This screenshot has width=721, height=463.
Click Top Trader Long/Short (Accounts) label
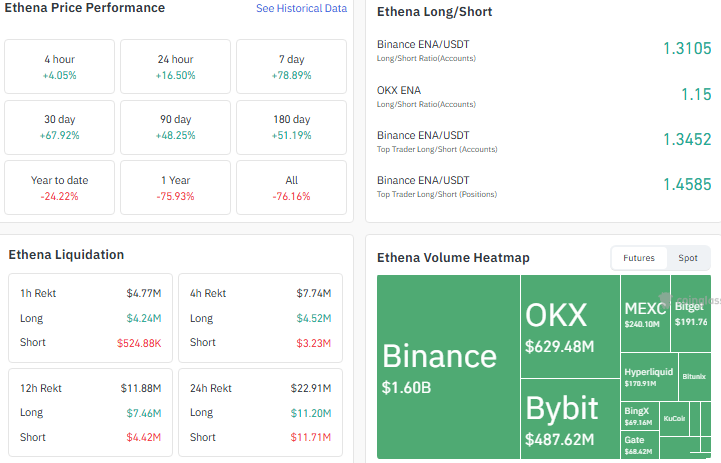click(x=437, y=149)
